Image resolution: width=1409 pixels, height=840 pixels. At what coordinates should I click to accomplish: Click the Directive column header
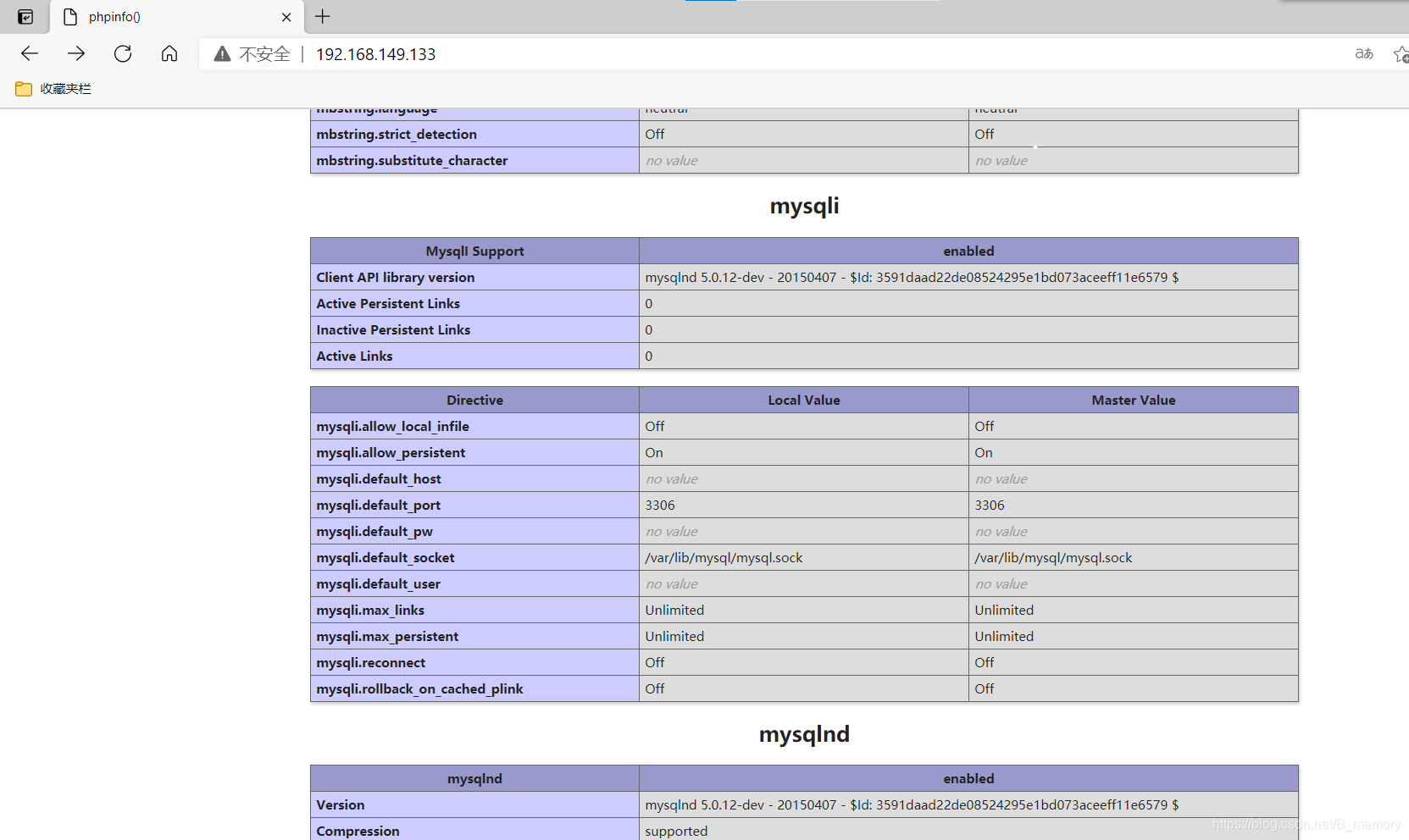(x=474, y=401)
